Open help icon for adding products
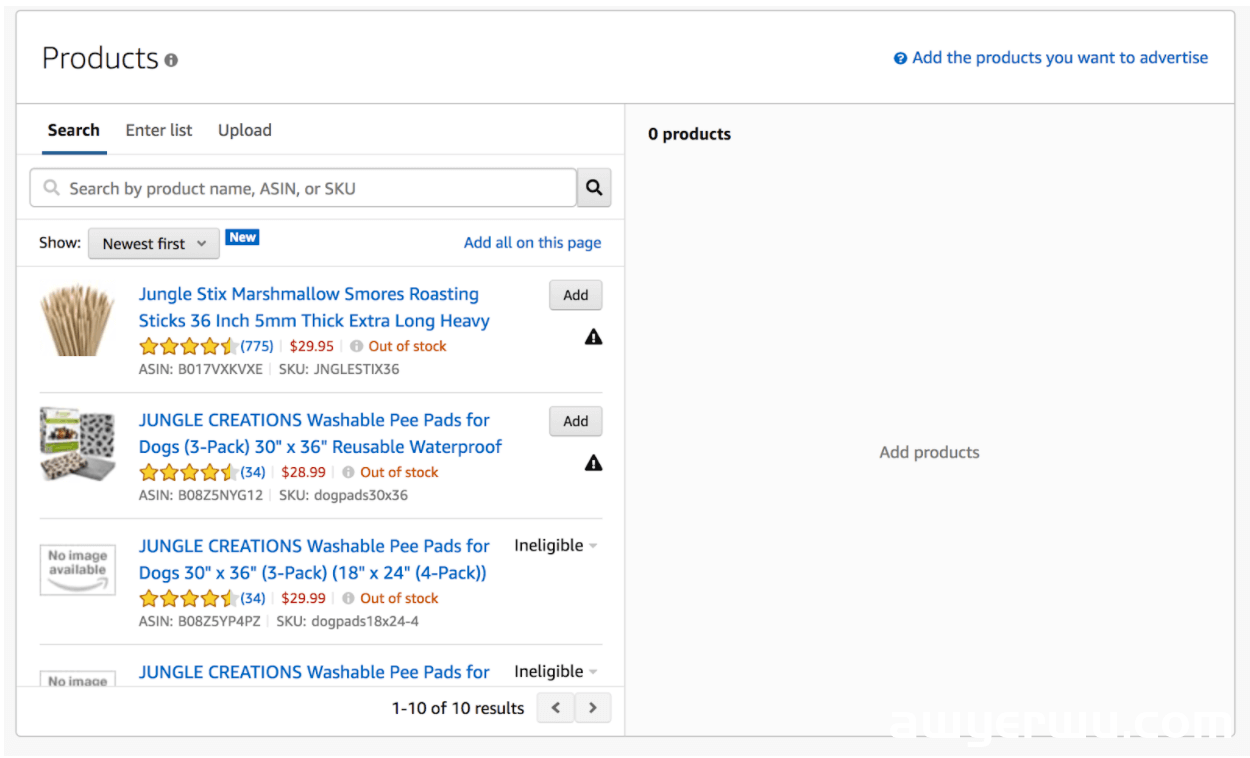Image resolution: width=1250 pixels, height=758 pixels. point(900,58)
